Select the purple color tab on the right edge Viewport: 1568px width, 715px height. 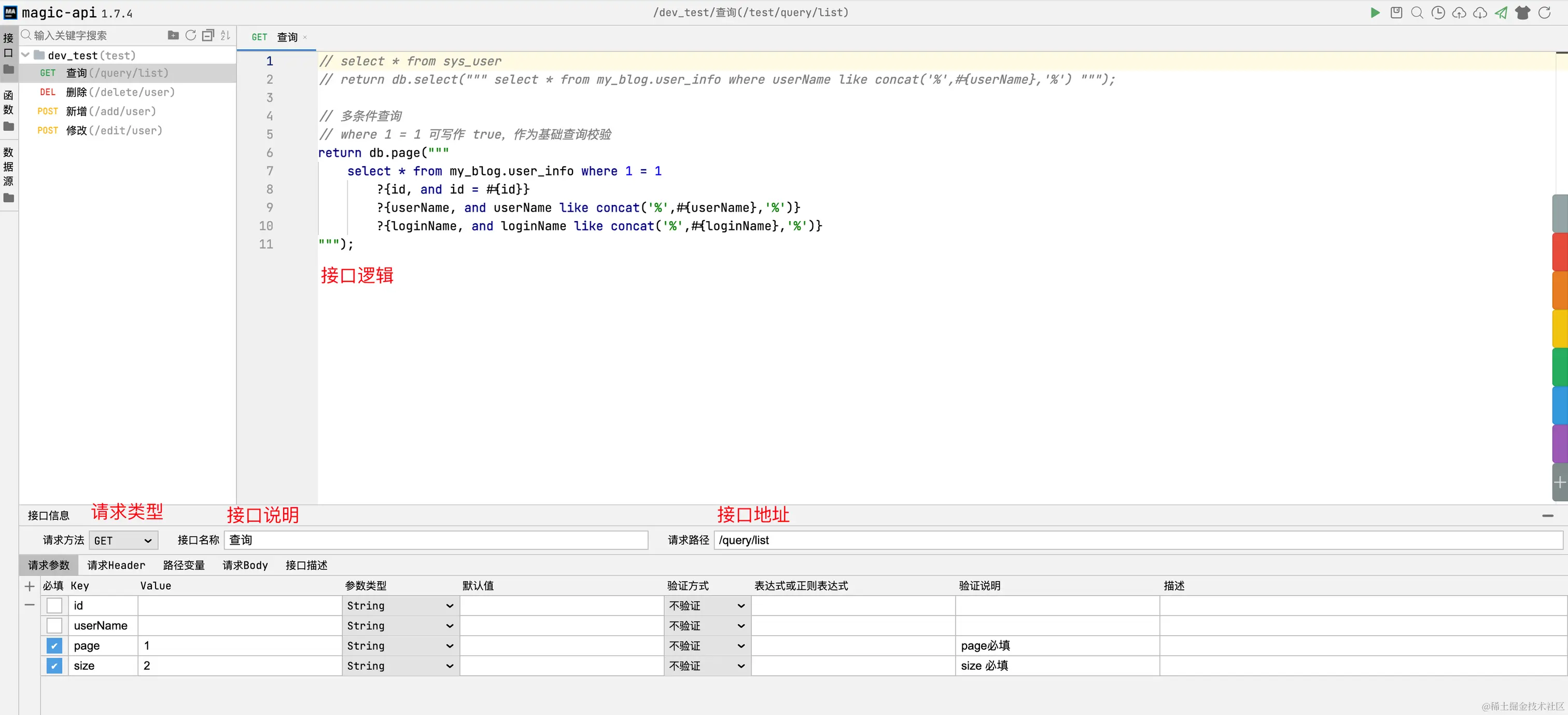[1560, 444]
